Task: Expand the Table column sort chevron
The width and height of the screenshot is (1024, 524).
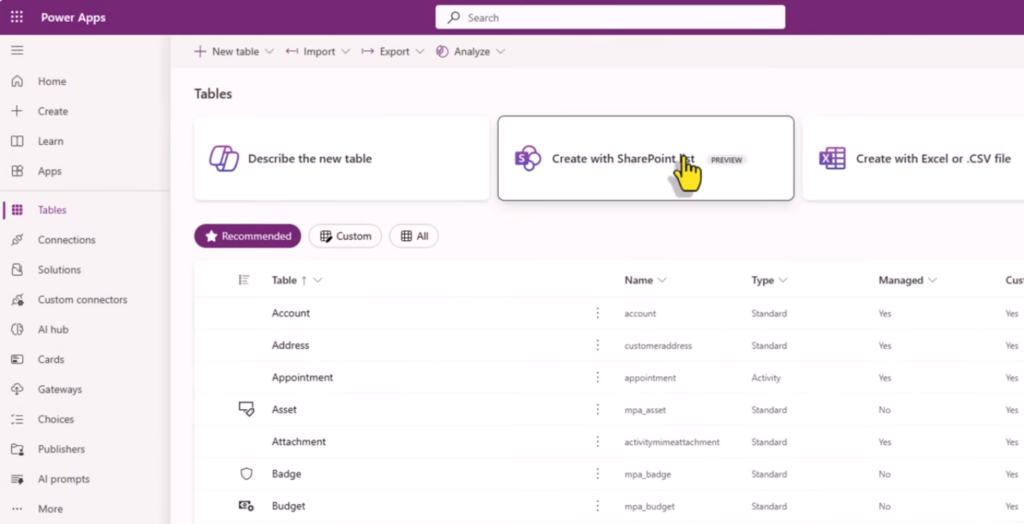Action: pyautogui.click(x=318, y=280)
